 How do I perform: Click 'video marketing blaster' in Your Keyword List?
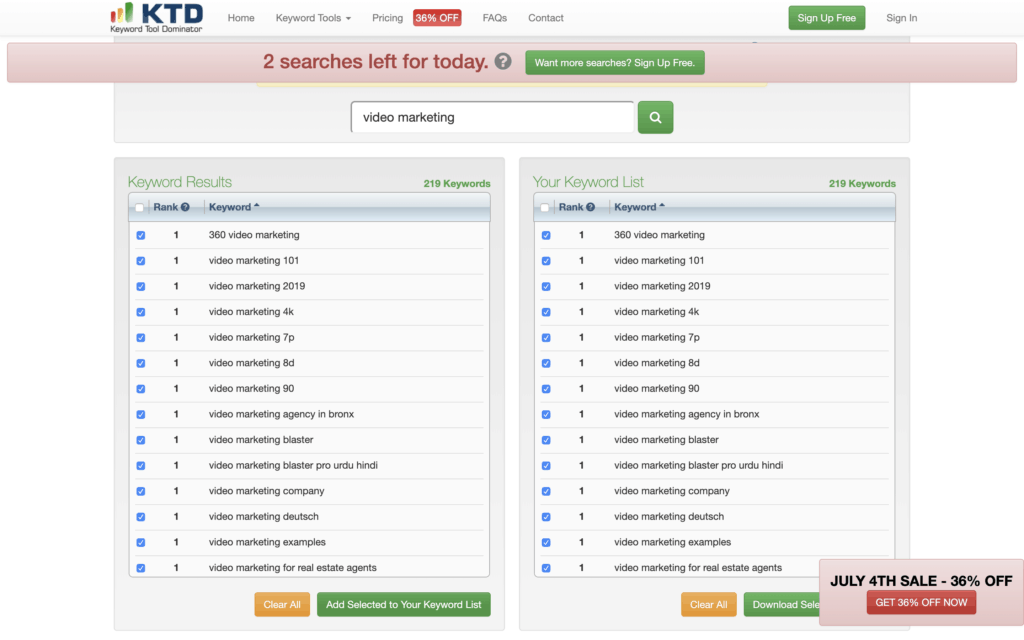pos(666,440)
